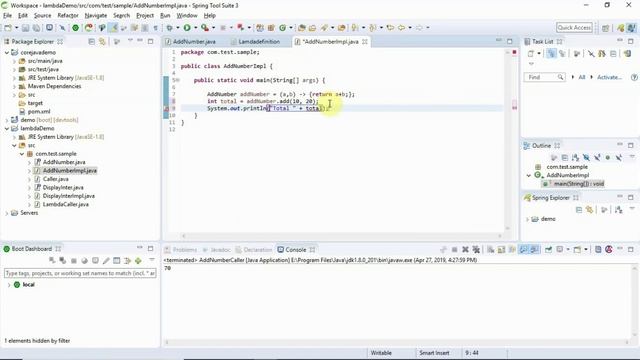Maximize the code editor area
Screen dimensions: 640x360
509,41
